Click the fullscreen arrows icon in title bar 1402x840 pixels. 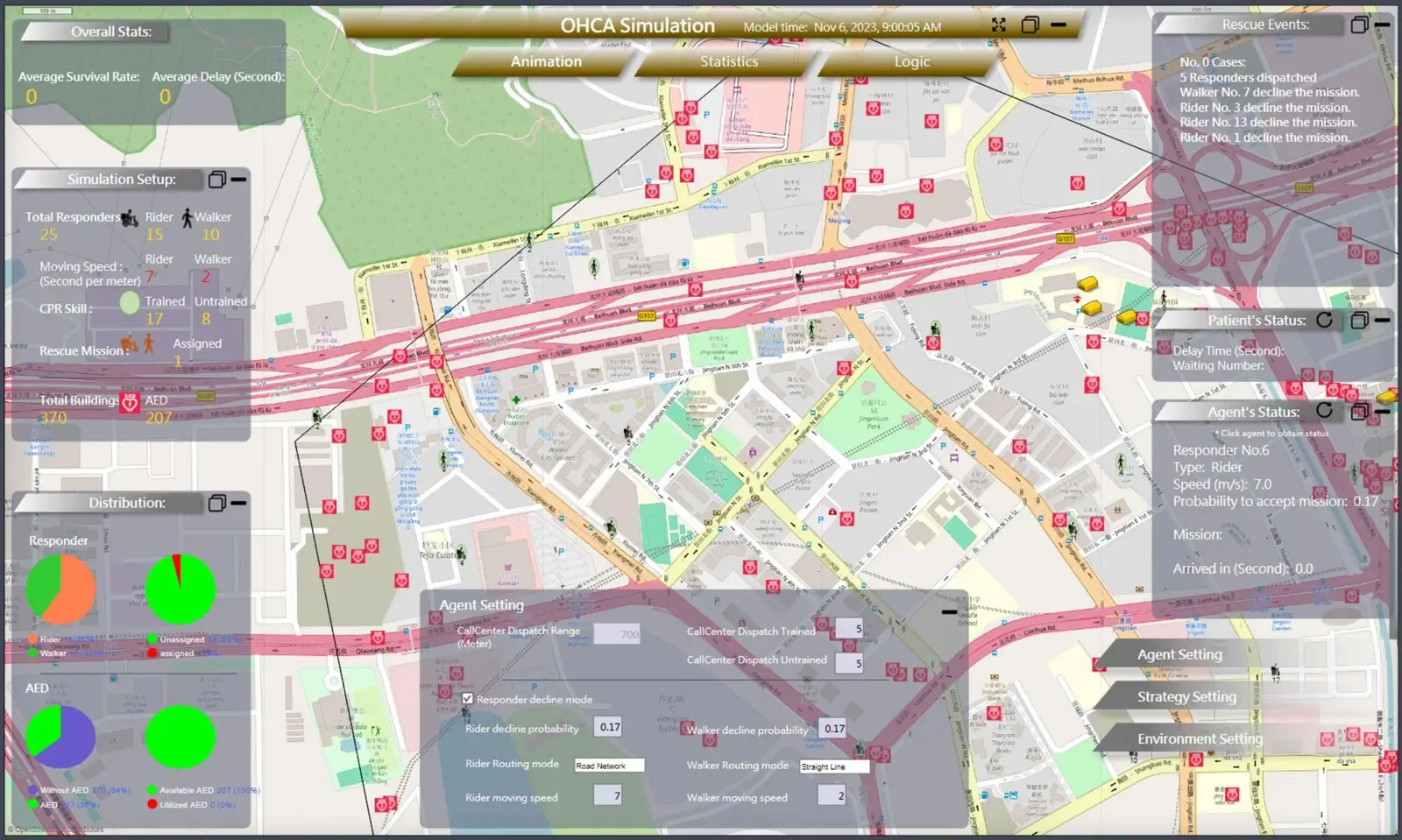click(998, 25)
